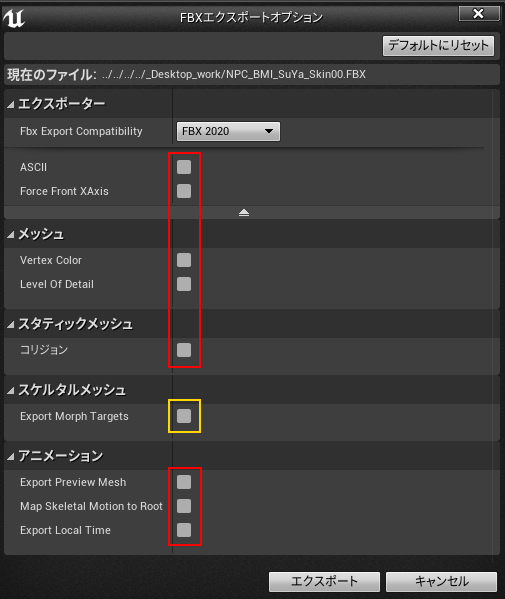The image size is (505, 599).
Task: Toggle the コリジョン checkbox
Action: point(184,350)
